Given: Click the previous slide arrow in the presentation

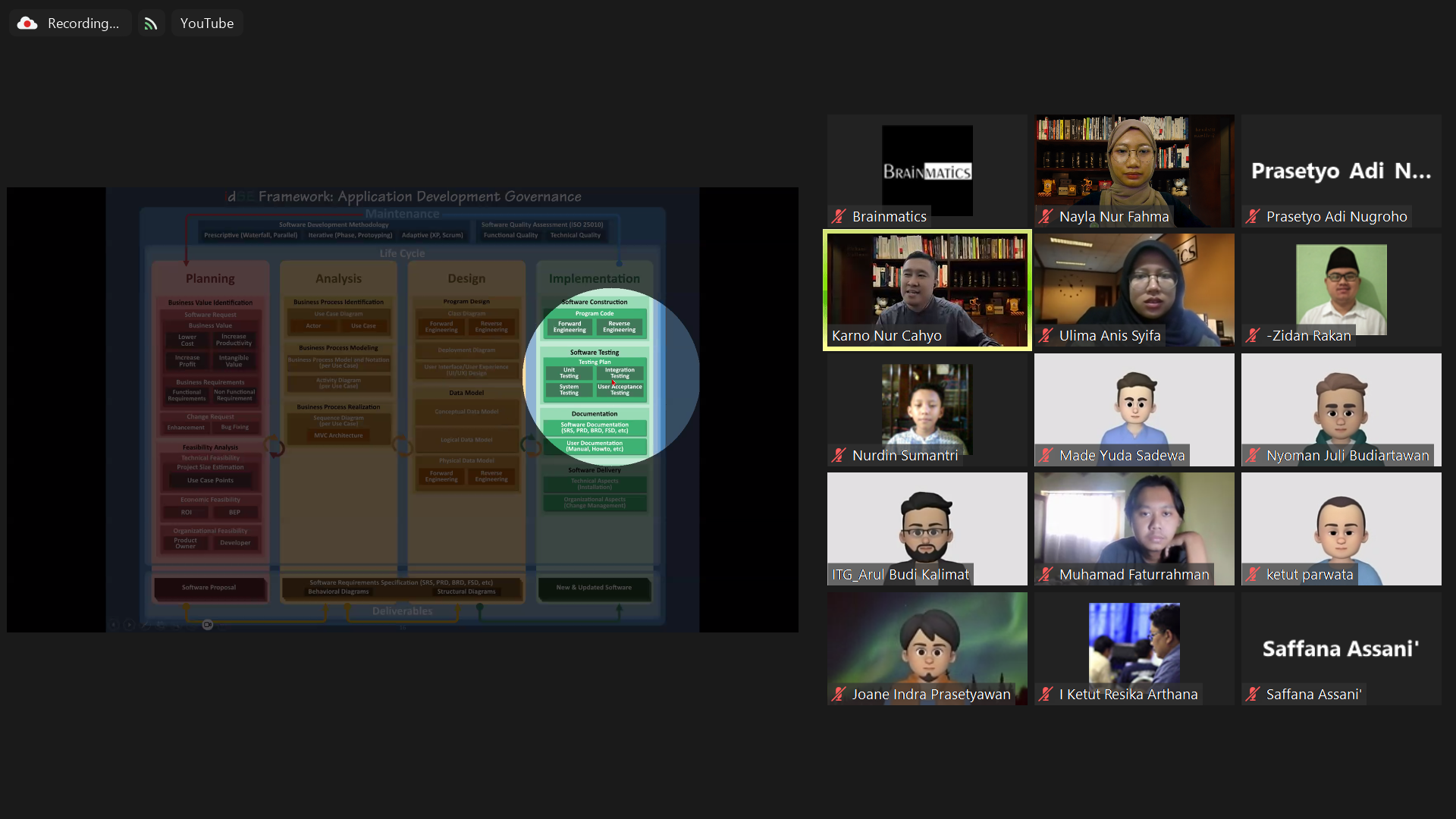Looking at the screenshot, I should coord(114,625).
